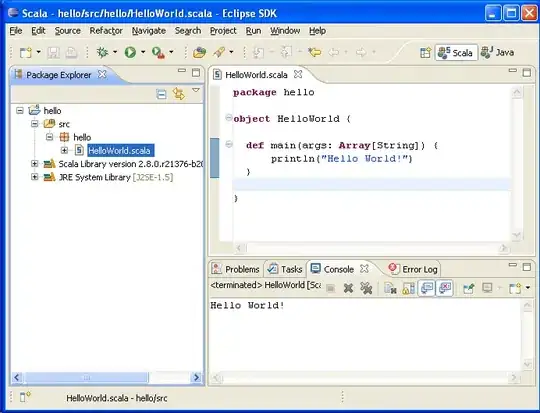Toggle Link with Editor in Package Explorer
The width and height of the screenshot is (540, 413).
click(x=179, y=94)
